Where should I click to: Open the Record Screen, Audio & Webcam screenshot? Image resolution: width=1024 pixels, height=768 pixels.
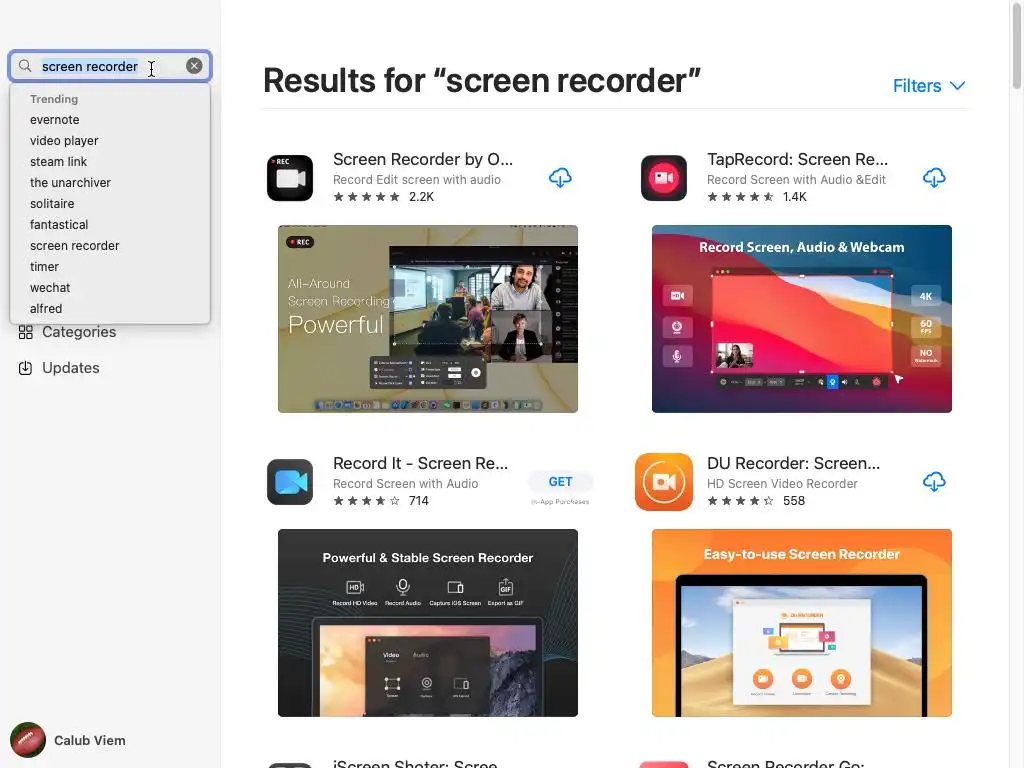point(802,319)
